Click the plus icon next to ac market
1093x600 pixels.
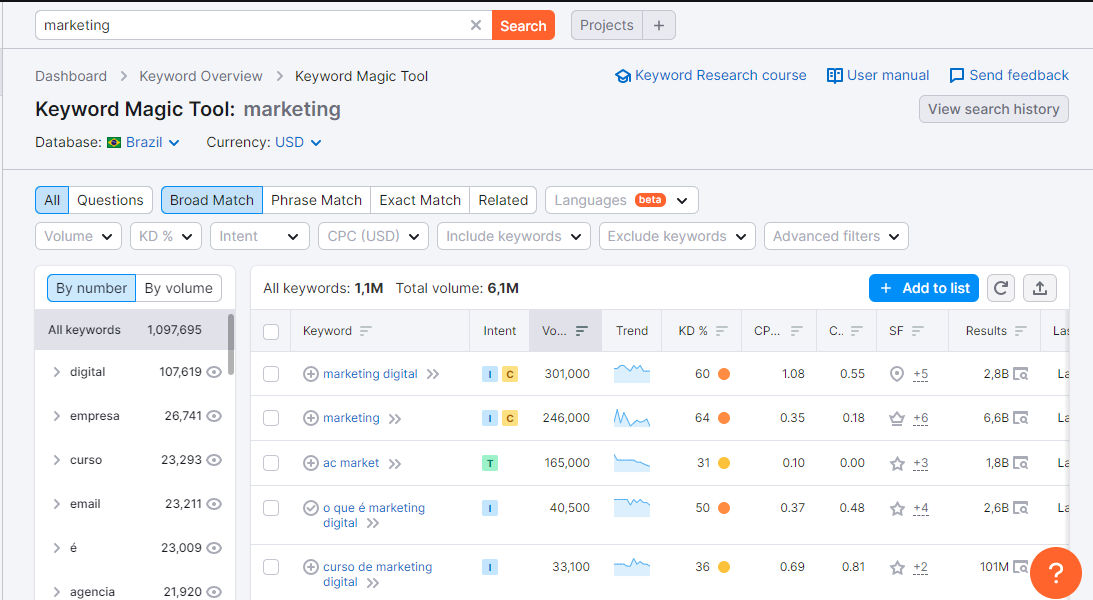point(311,463)
